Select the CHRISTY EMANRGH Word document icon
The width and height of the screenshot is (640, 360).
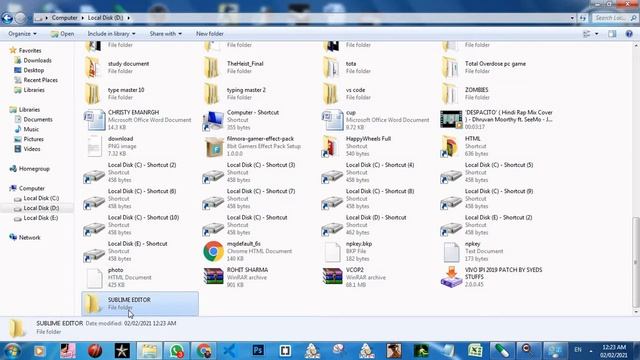coord(94,120)
